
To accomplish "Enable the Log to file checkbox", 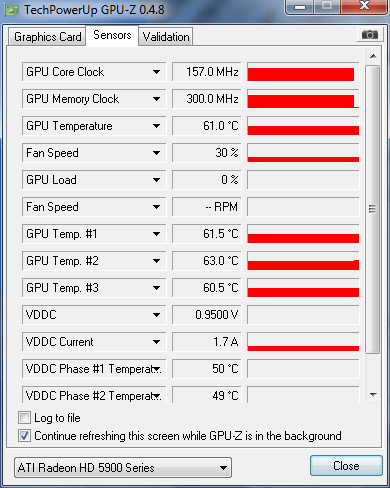I will pos(24,418).
